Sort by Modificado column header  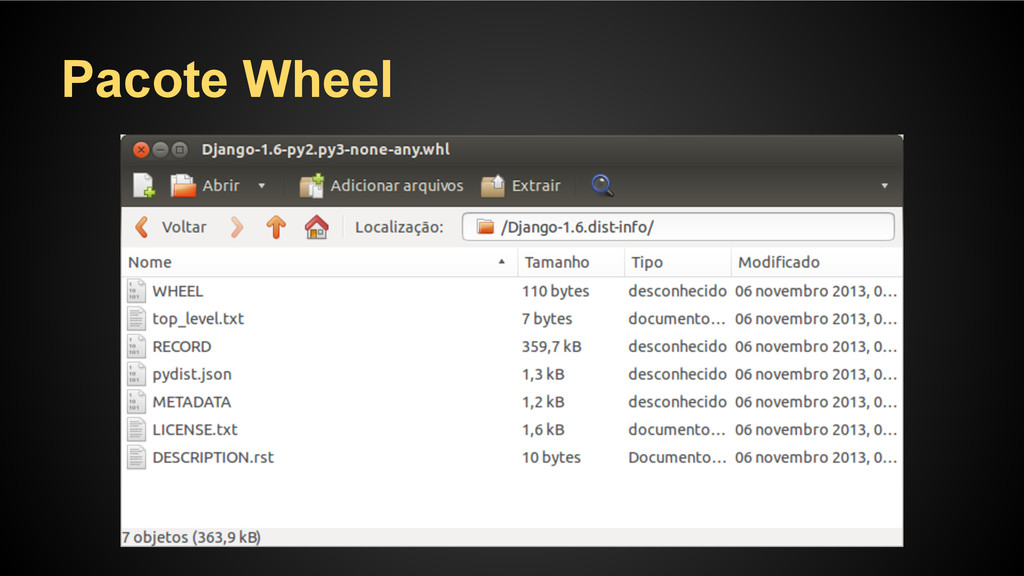(x=817, y=262)
